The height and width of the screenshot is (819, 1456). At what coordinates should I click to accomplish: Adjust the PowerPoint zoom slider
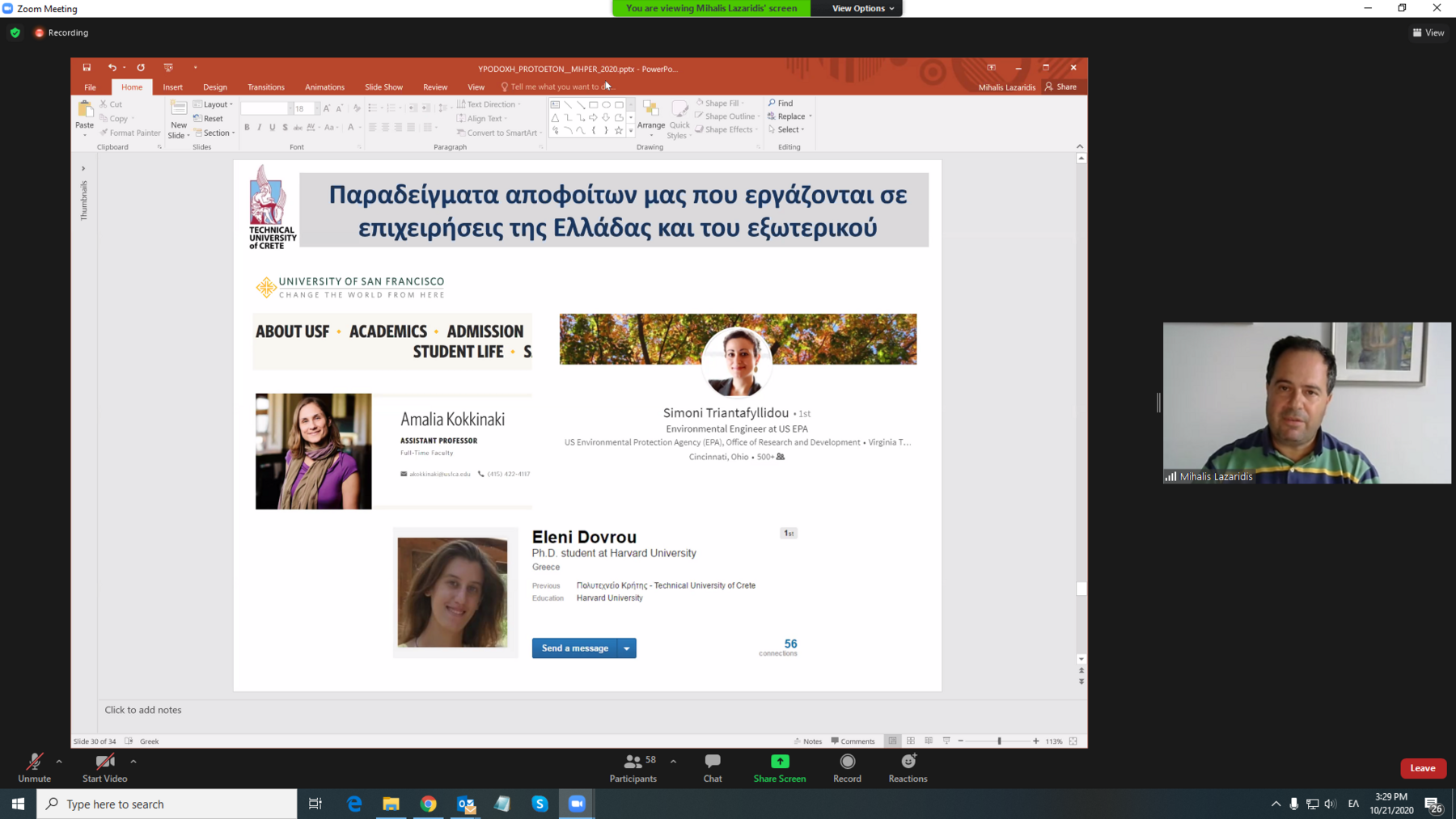(999, 741)
